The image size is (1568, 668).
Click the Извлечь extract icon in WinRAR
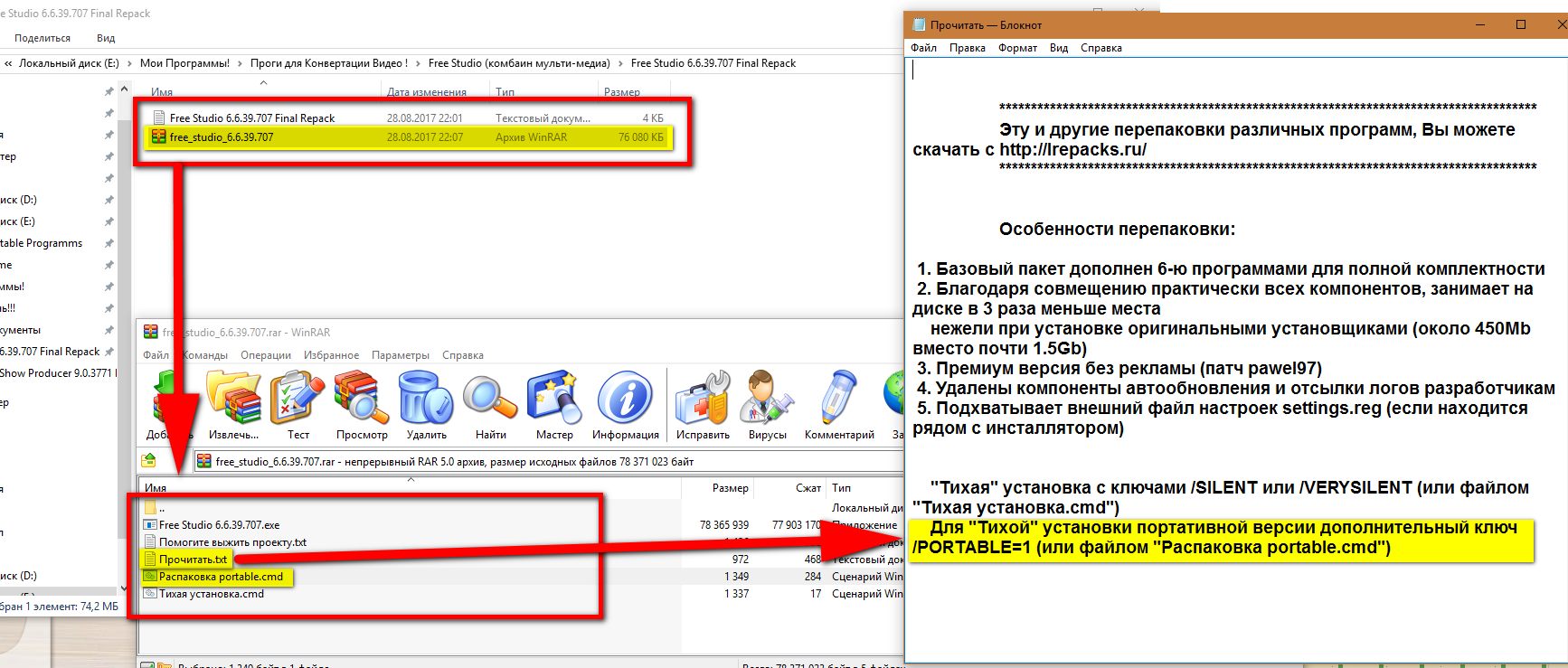pos(234,404)
